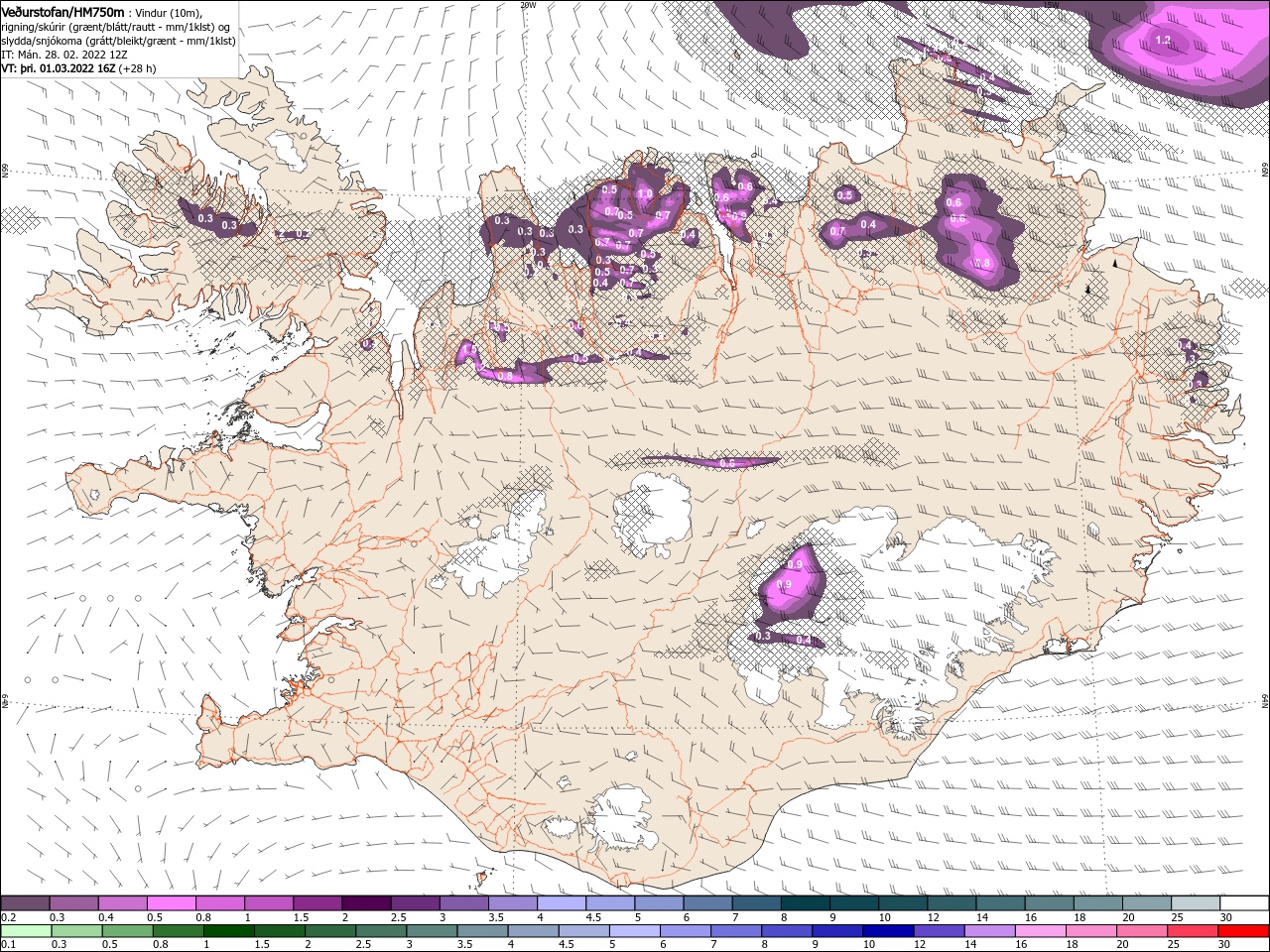Click the Veðurstofan/HM750m title text
The height and width of the screenshot is (952, 1270).
(63, 11)
